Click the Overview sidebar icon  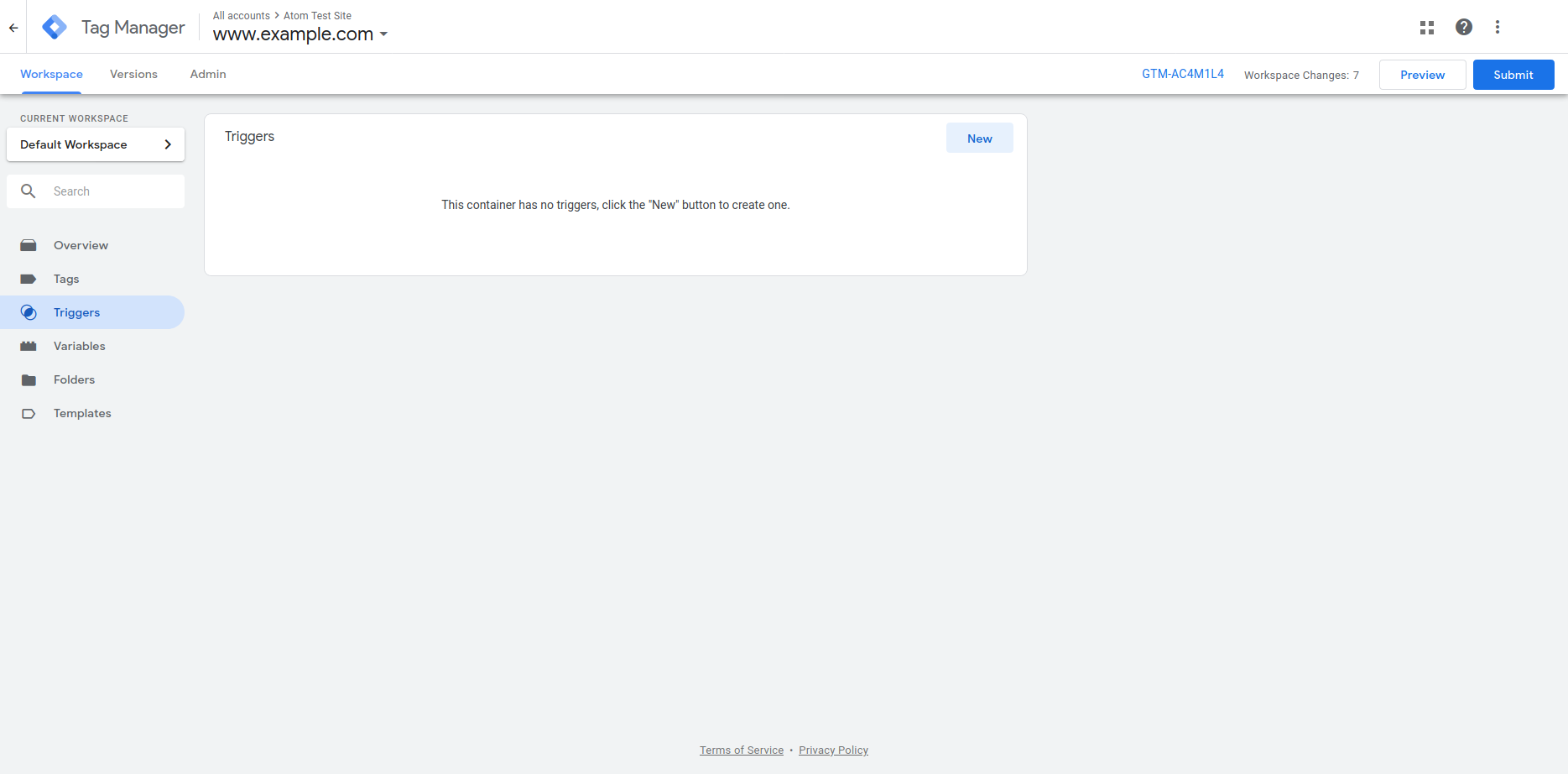pyautogui.click(x=29, y=245)
